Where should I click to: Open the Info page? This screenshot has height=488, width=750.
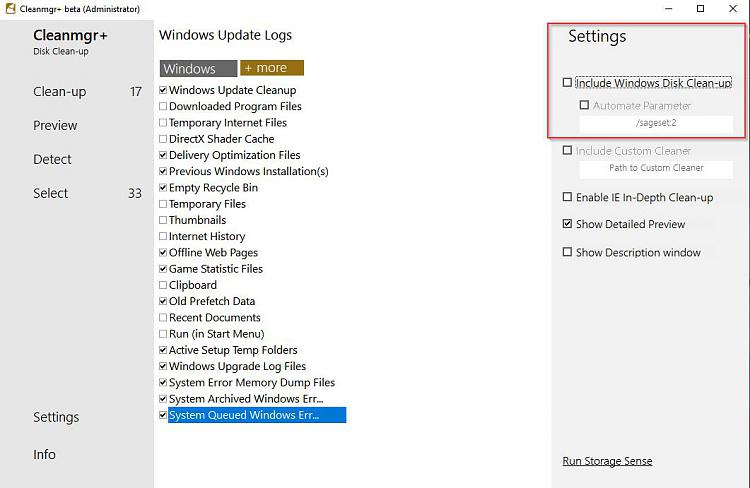tap(44, 455)
